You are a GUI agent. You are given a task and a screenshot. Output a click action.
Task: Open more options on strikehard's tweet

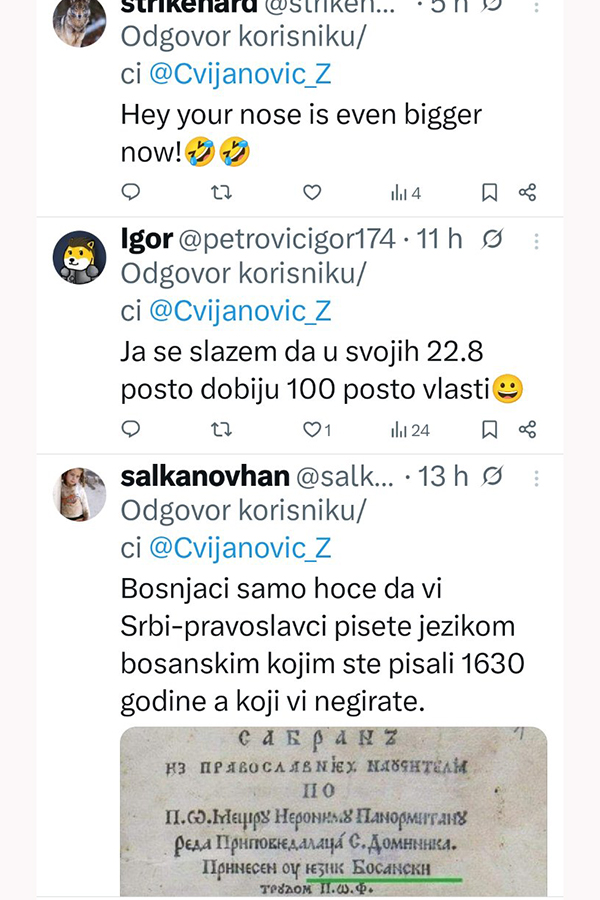click(537, 6)
